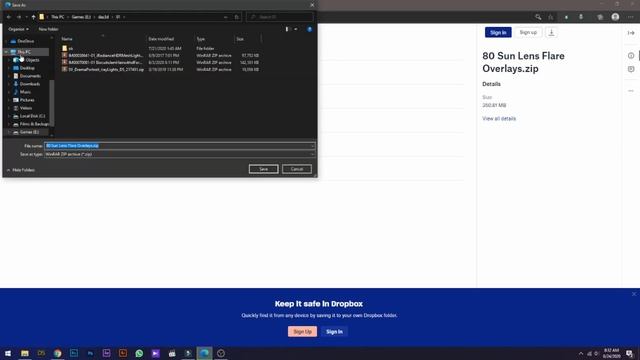Close the Keep it safe in Dropbox banner
This screenshot has width=640, height=360.
pos(634,294)
